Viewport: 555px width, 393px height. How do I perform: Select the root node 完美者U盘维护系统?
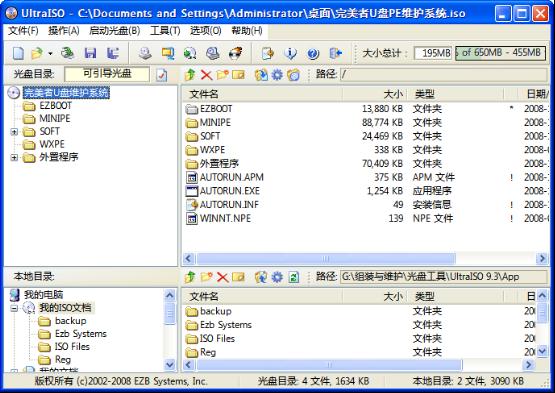tap(66, 93)
